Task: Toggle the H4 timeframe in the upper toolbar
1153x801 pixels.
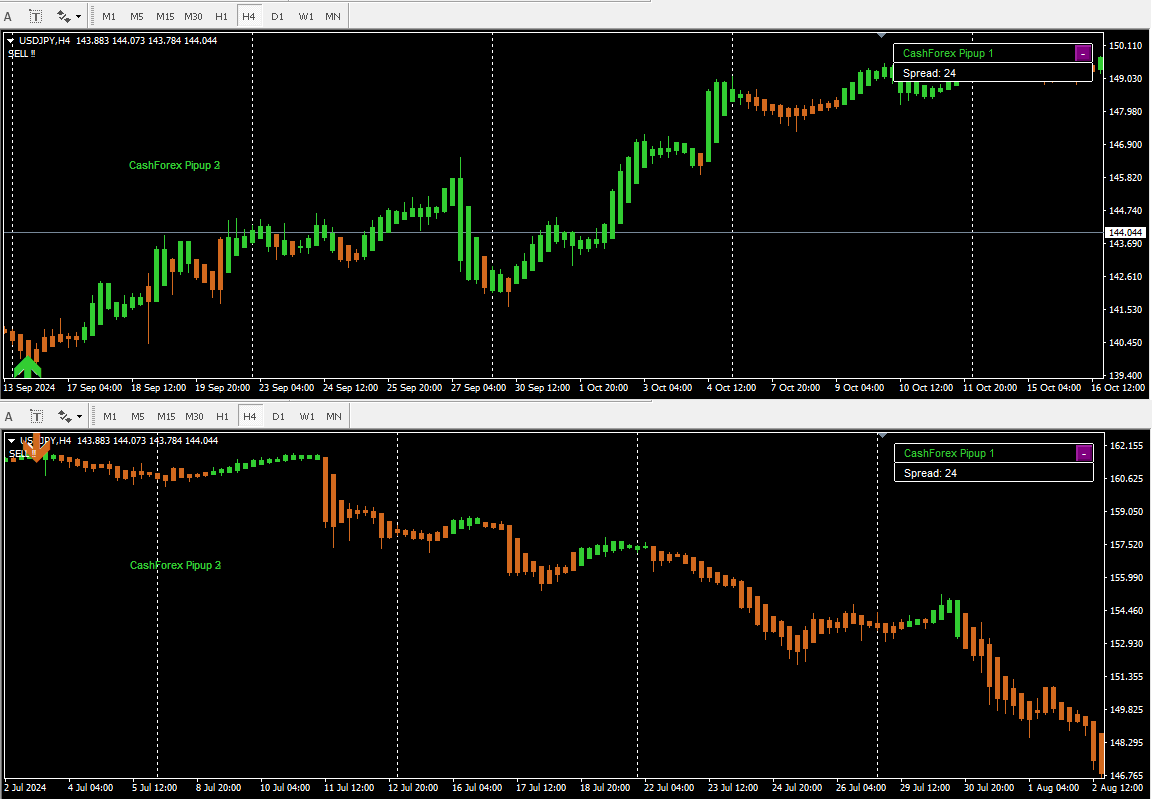Action: pyautogui.click(x=249, y=16)
